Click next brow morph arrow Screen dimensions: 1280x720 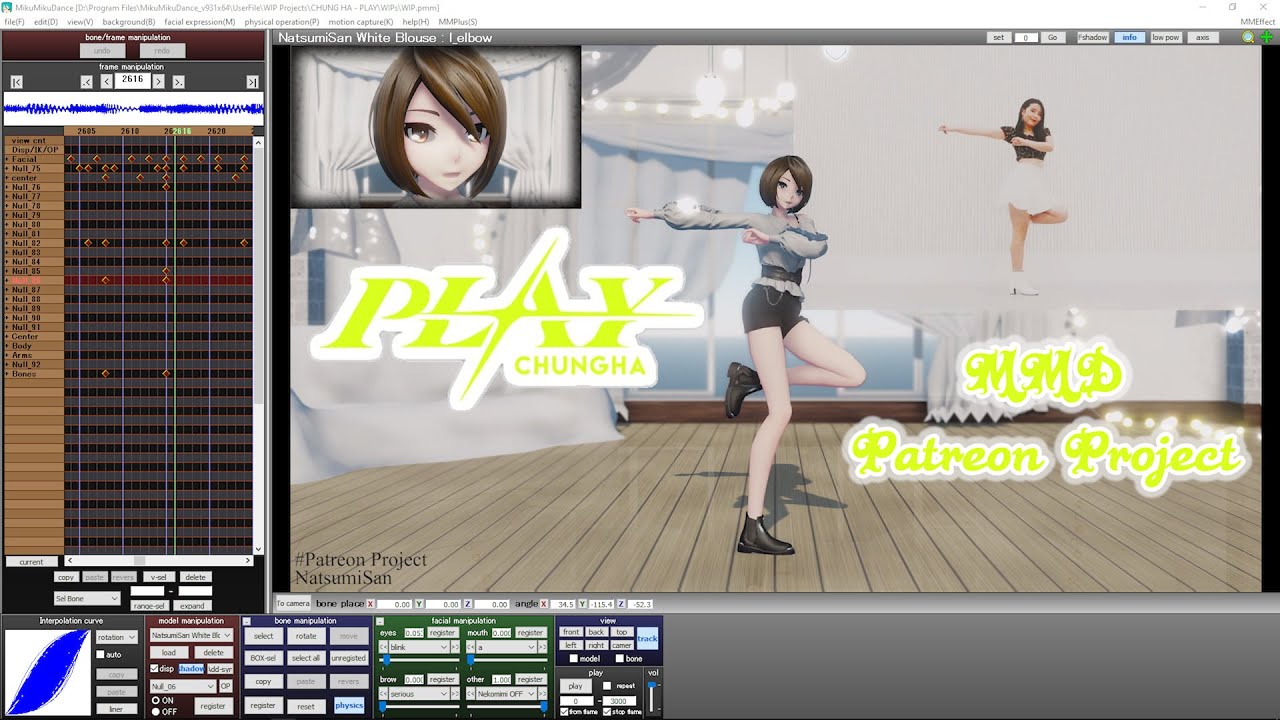click(456, 693)
